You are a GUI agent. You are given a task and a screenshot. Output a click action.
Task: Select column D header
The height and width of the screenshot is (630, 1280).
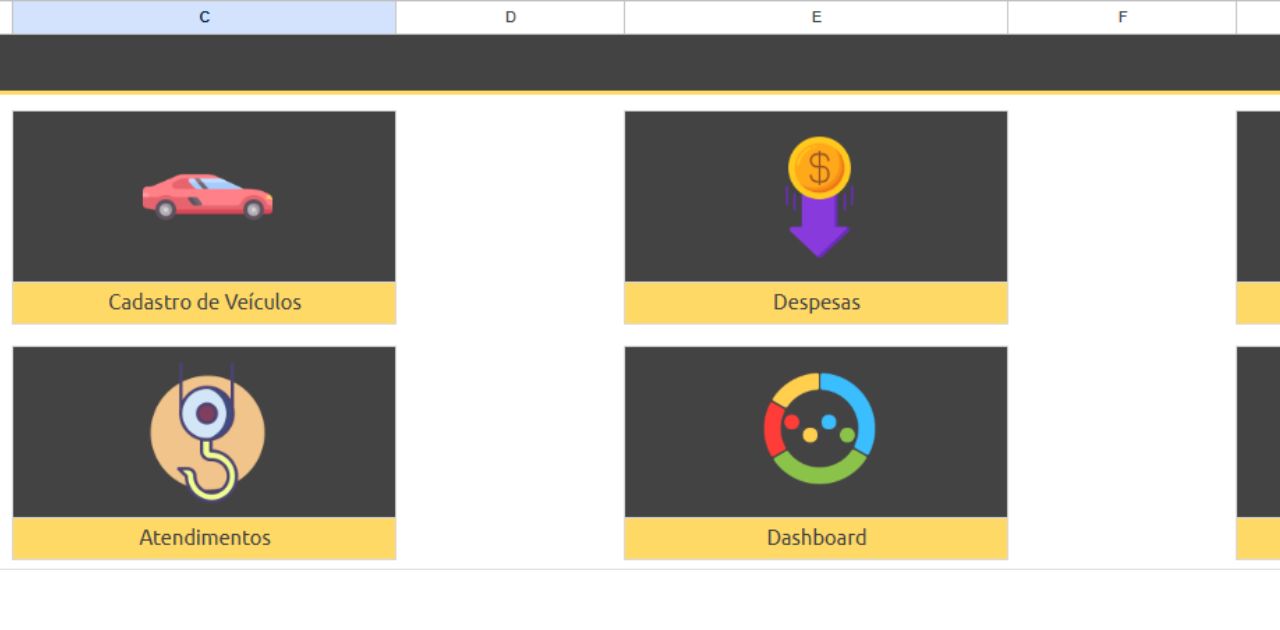pyautogui.click(x=510, y=17)
